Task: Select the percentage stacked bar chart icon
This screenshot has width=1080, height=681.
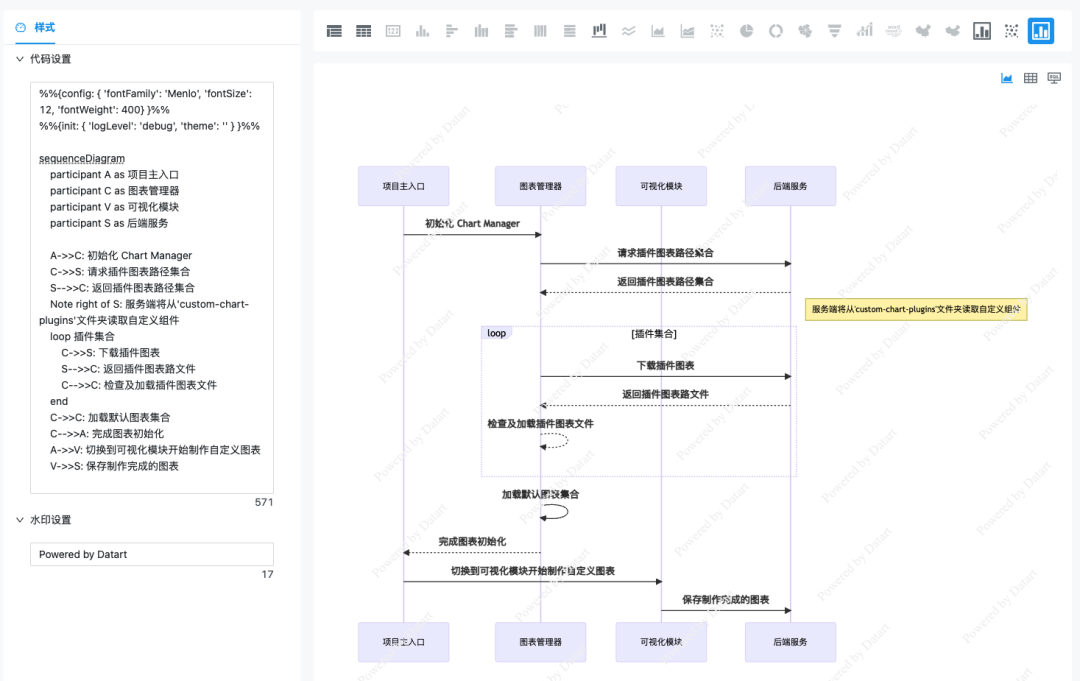Action: pyautogui.click(x=570, y=31)
